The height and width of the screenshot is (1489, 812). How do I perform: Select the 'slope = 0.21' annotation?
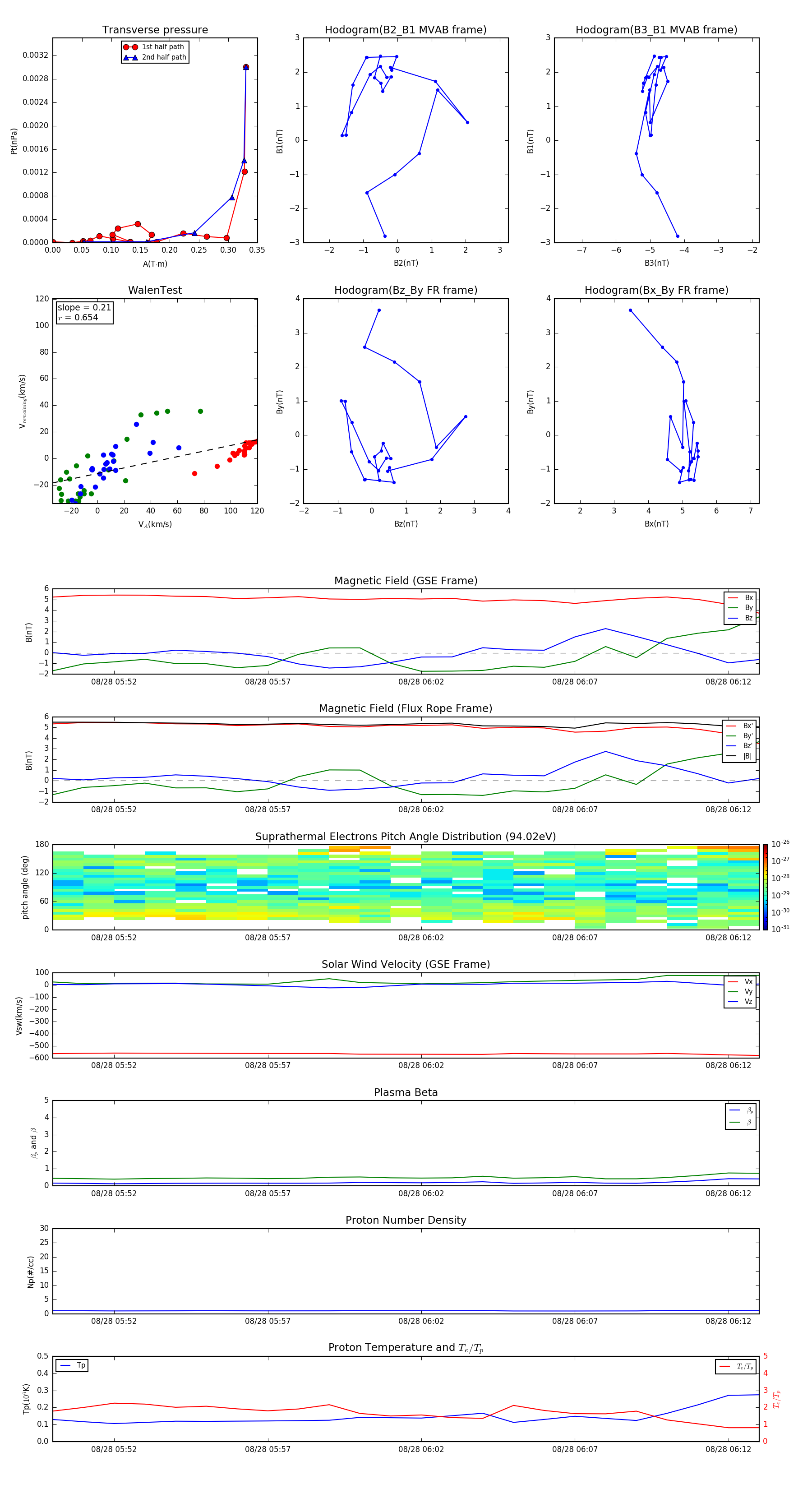[x=84, y=308]
